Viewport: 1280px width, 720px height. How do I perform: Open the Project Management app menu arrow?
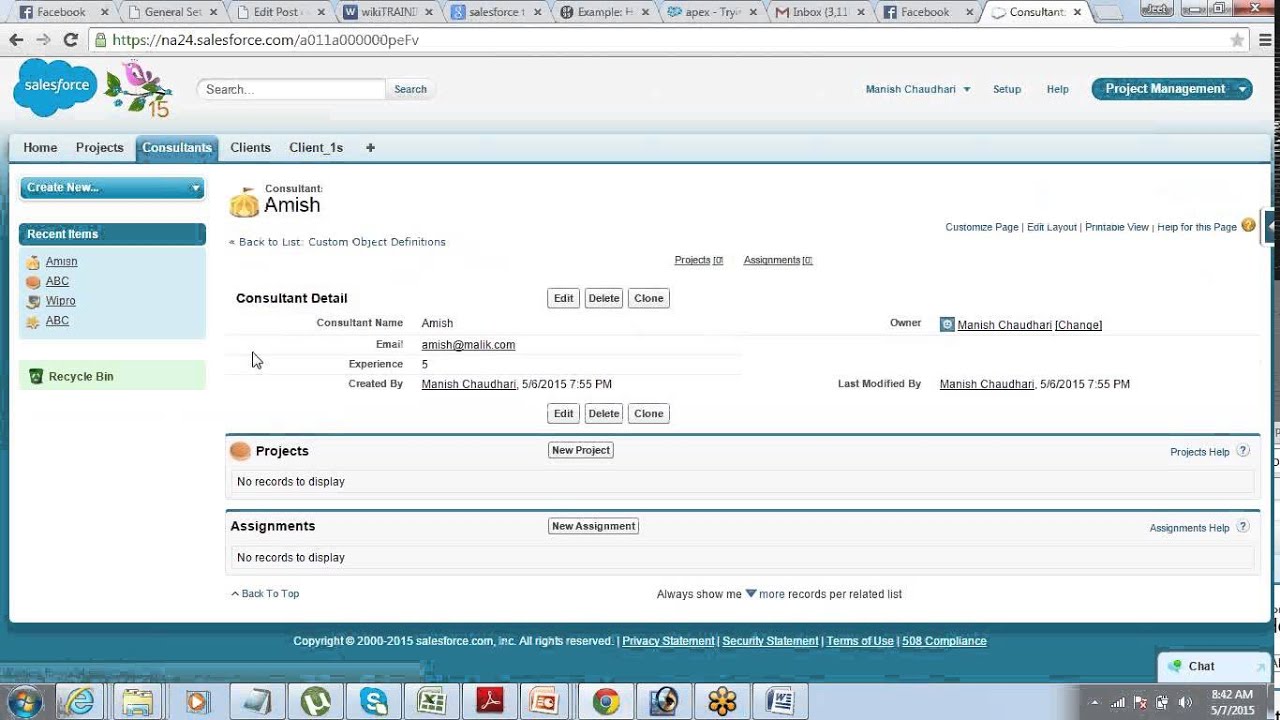pyautogui.click(x=1242, y=89)
